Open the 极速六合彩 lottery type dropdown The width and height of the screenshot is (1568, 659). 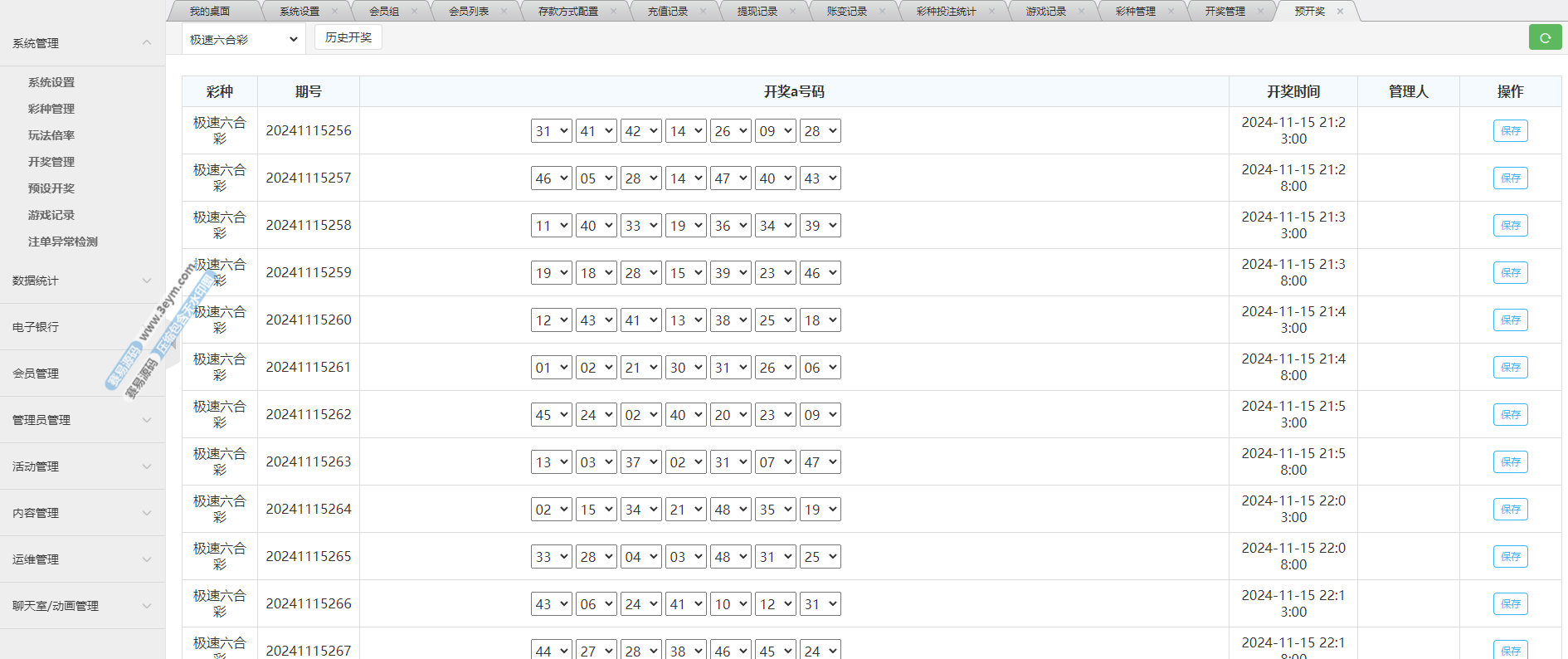[243, 39]
